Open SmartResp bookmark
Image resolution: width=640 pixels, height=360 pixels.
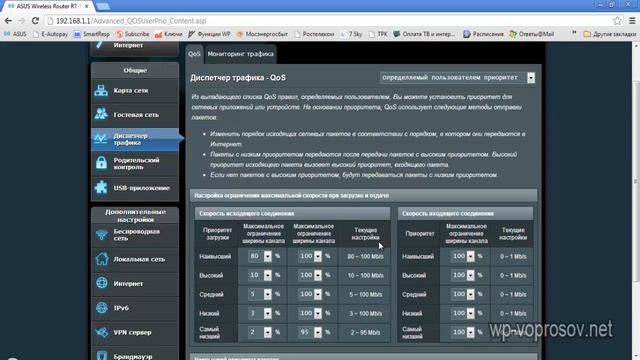[x=92, y=34]
